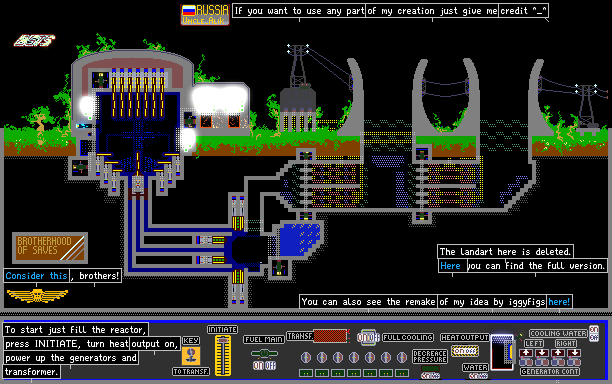Click the Brotherhood of Saves sign
The image size is (612, 384).
pos(50,247)
